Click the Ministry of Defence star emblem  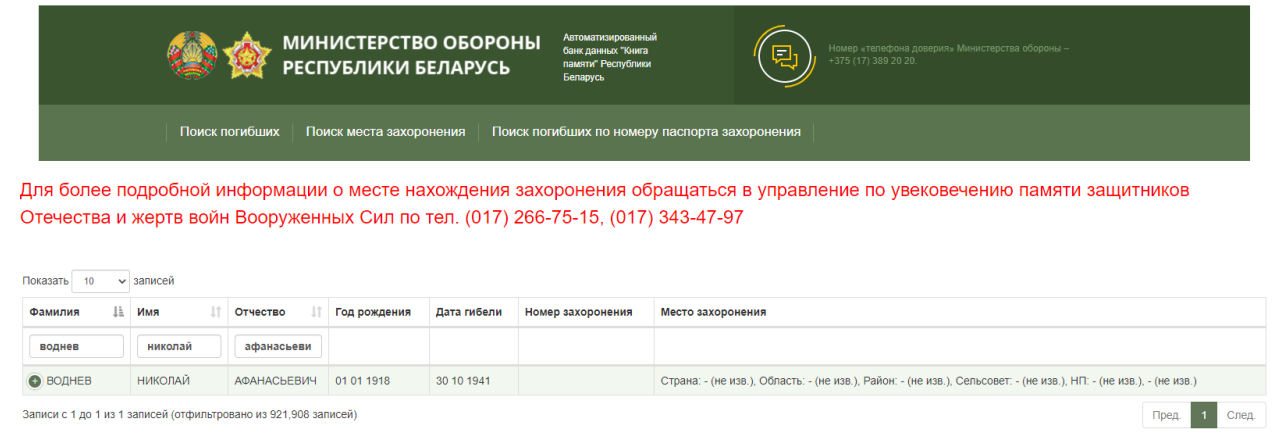tap(246, 55)
